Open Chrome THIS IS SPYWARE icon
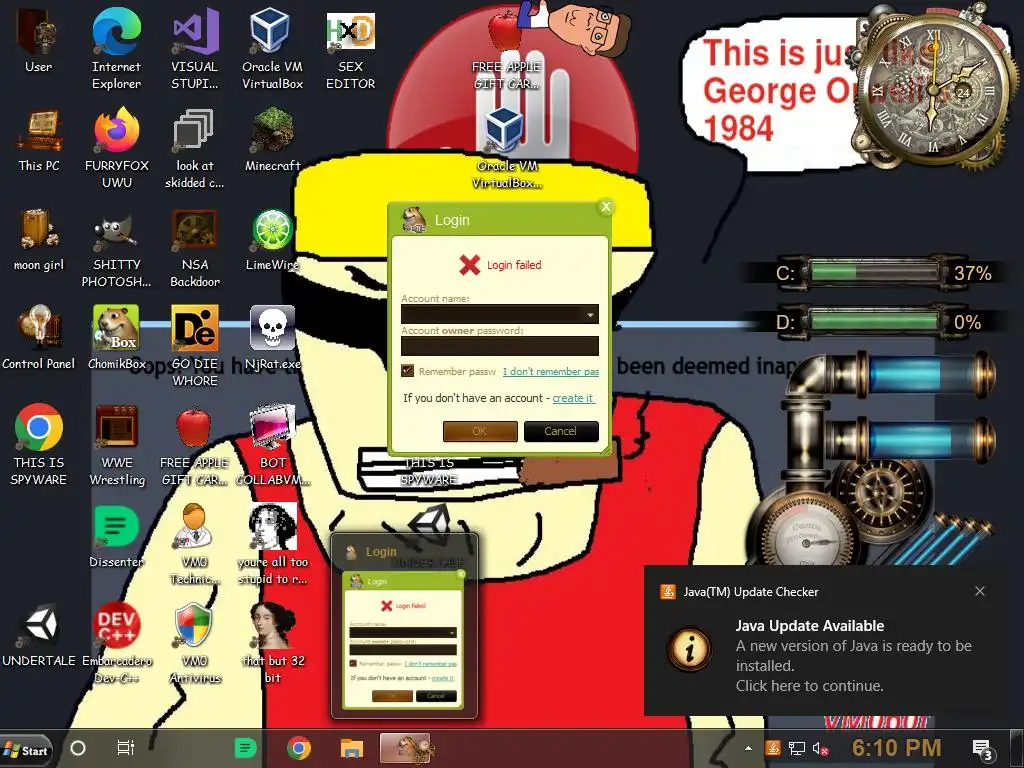This screenshot has height=768, width=1024. coord(39,445)
